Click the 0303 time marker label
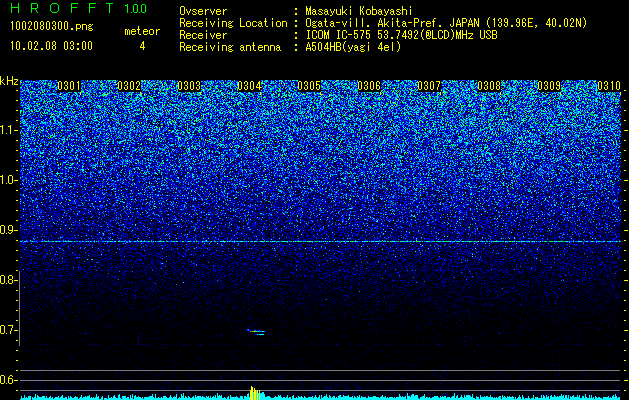Image resolution: width=629 pixels, height=400 pixels. pyautogui.click(x=189, y=86)
